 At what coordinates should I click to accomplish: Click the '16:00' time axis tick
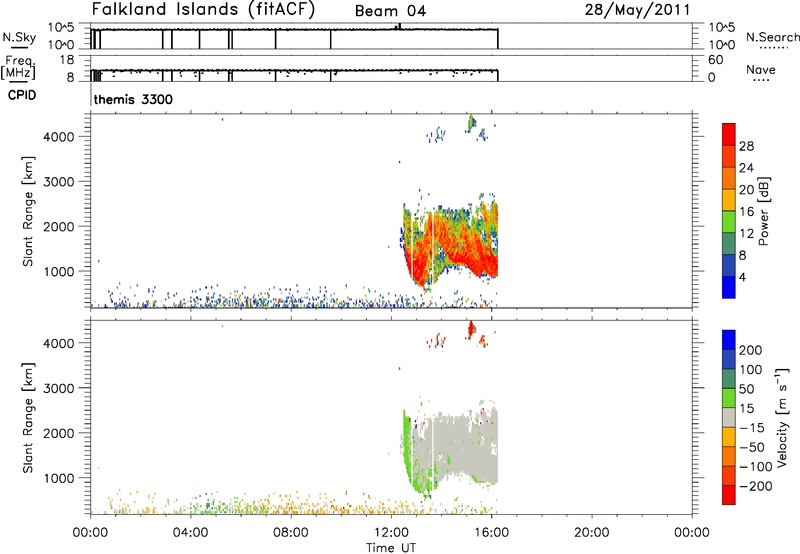click(x=491, y=533)
